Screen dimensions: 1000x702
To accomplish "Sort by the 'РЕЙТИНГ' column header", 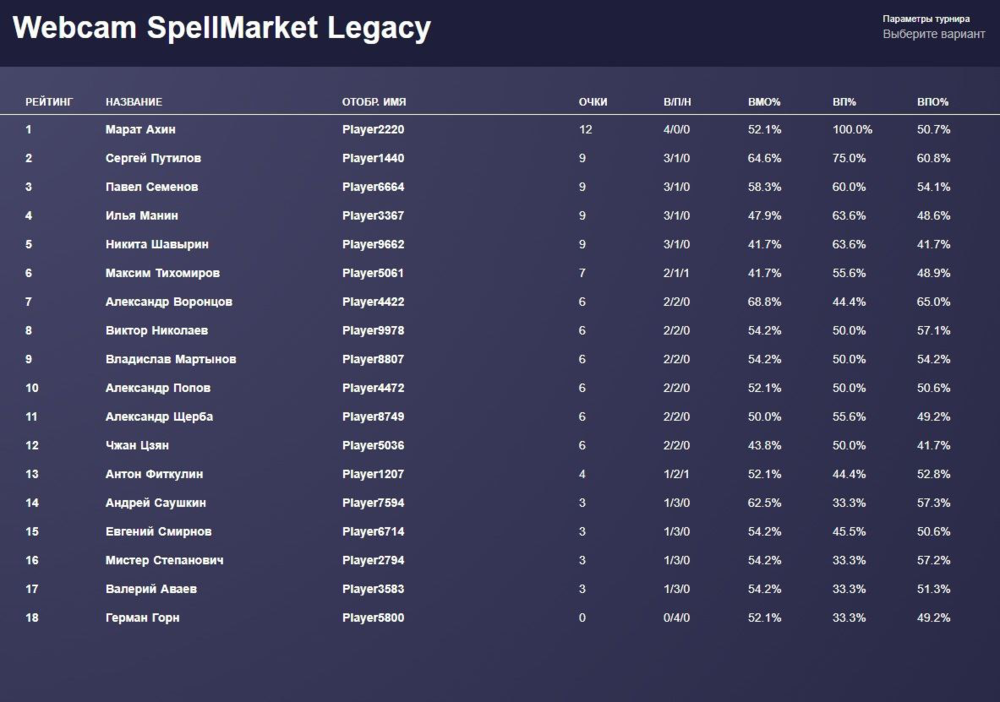I will [49, 102].
